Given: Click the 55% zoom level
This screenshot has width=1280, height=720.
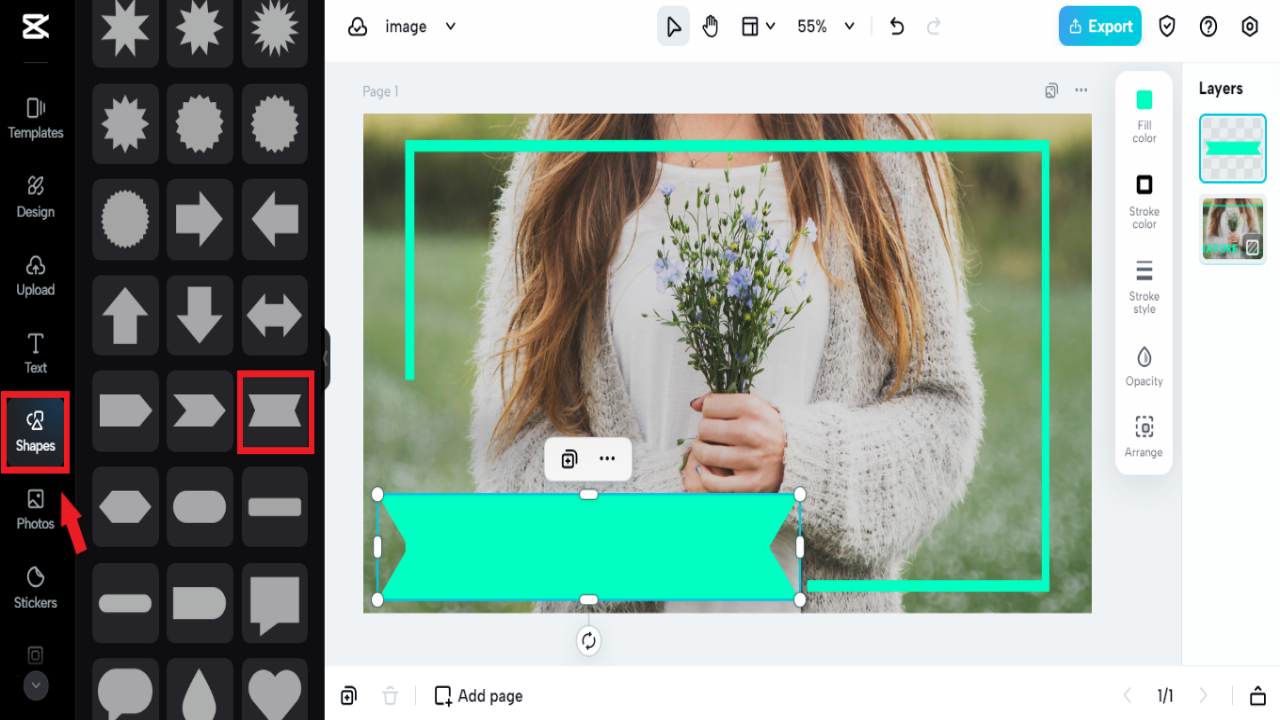Looking at the screenshot, I should click(812, 27).
